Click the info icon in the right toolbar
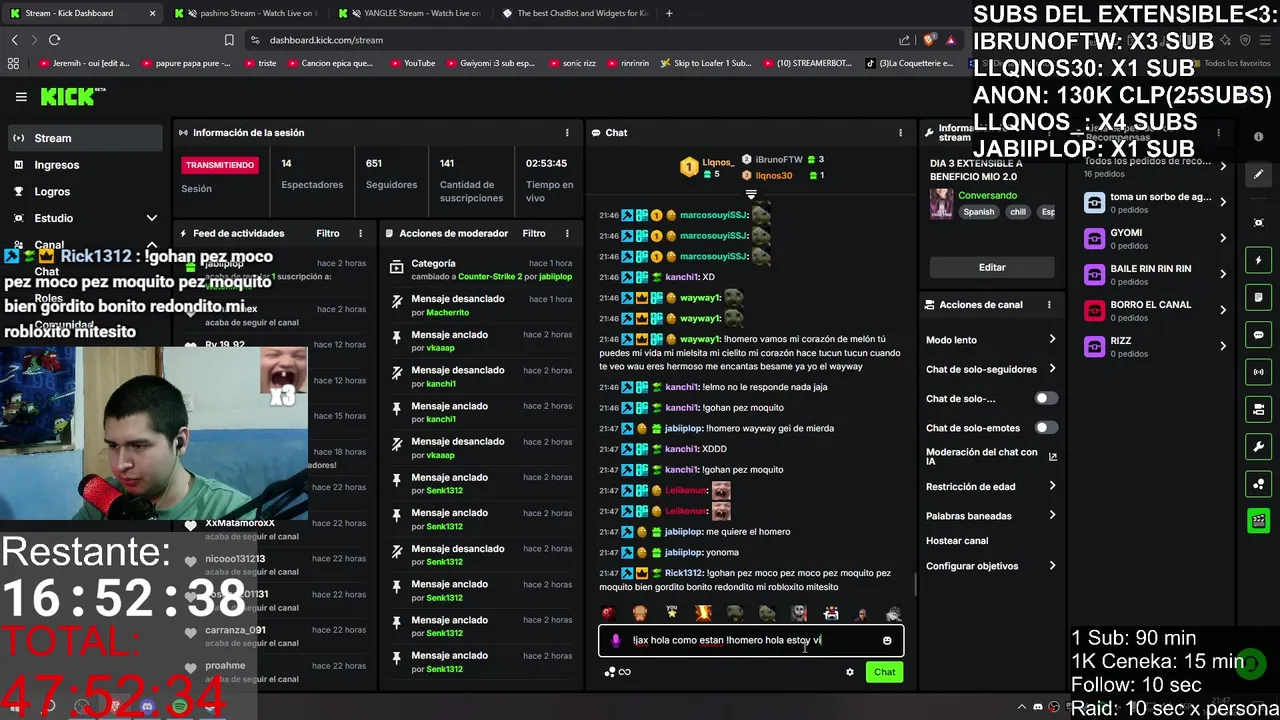This screenshot has width=1280, height=720. click(1259, 137)
